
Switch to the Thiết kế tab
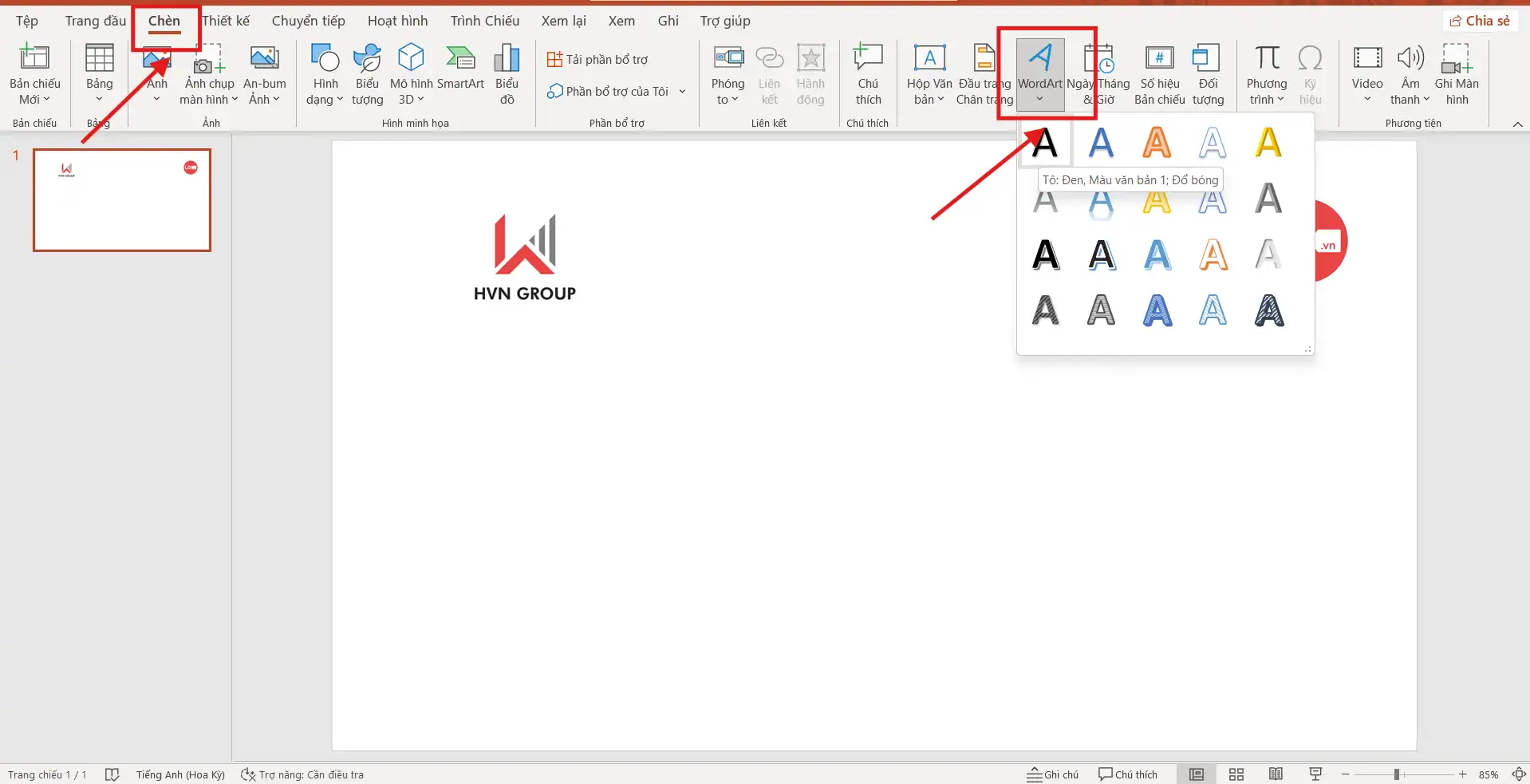(226, 21)
